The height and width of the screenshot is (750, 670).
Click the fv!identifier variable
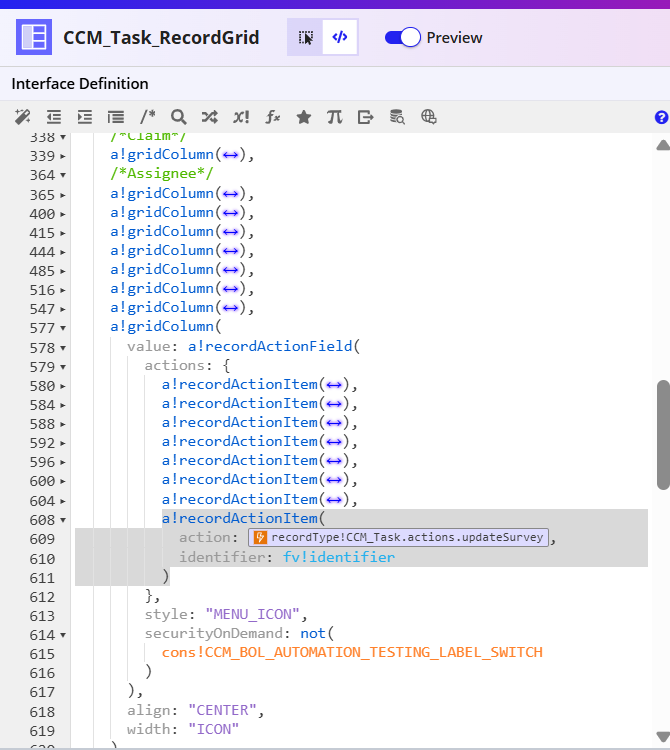point(339,557)
